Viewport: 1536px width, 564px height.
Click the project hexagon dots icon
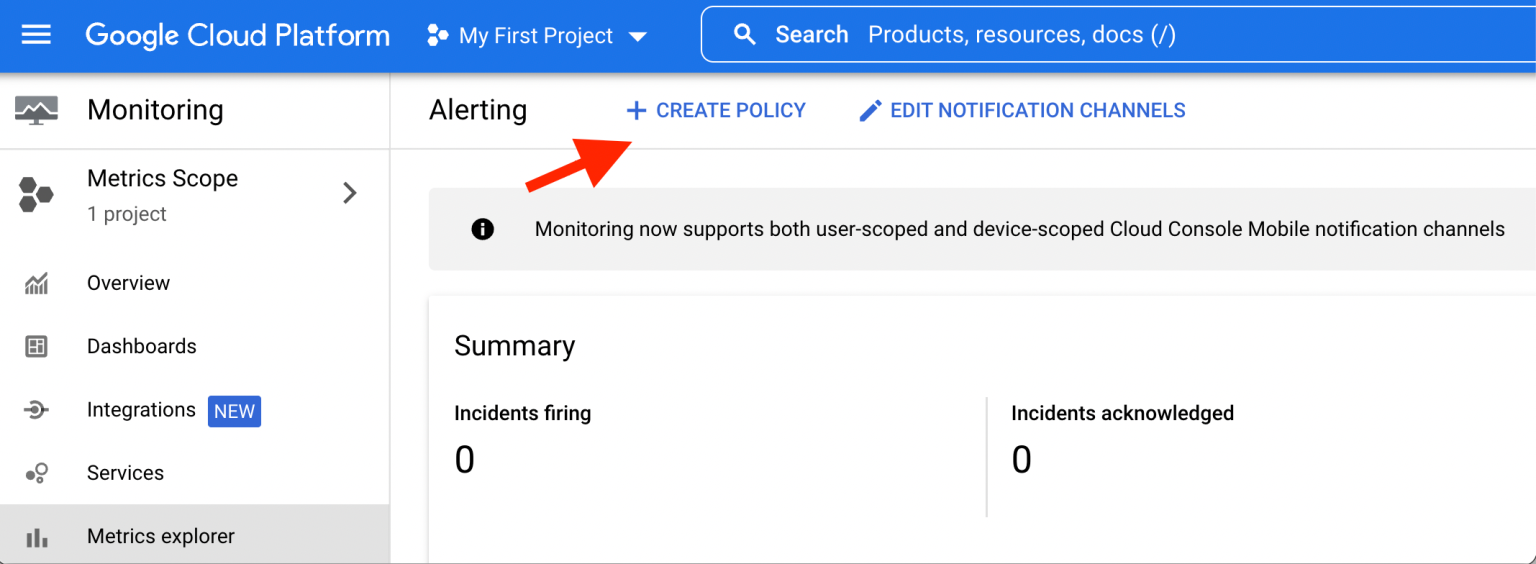[x=438, y=36]
